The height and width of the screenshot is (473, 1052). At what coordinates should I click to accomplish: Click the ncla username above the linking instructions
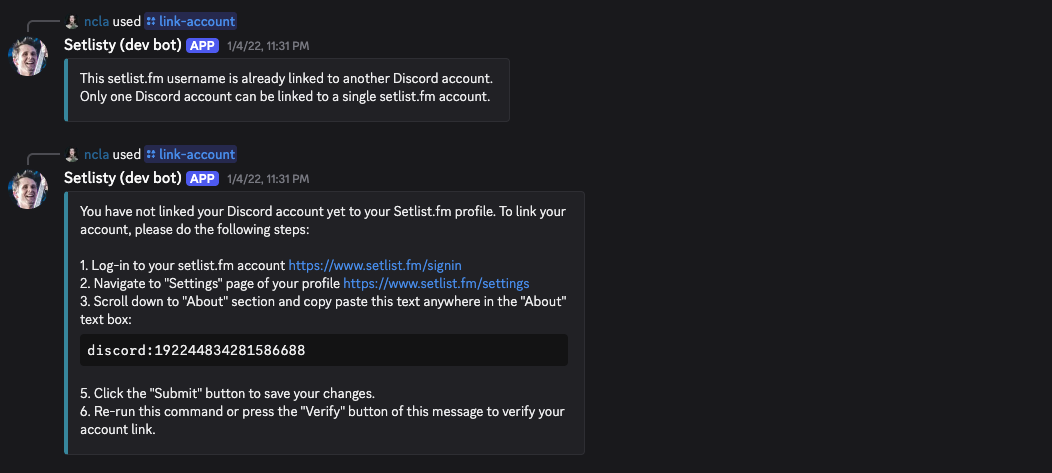tap(97, 155)
